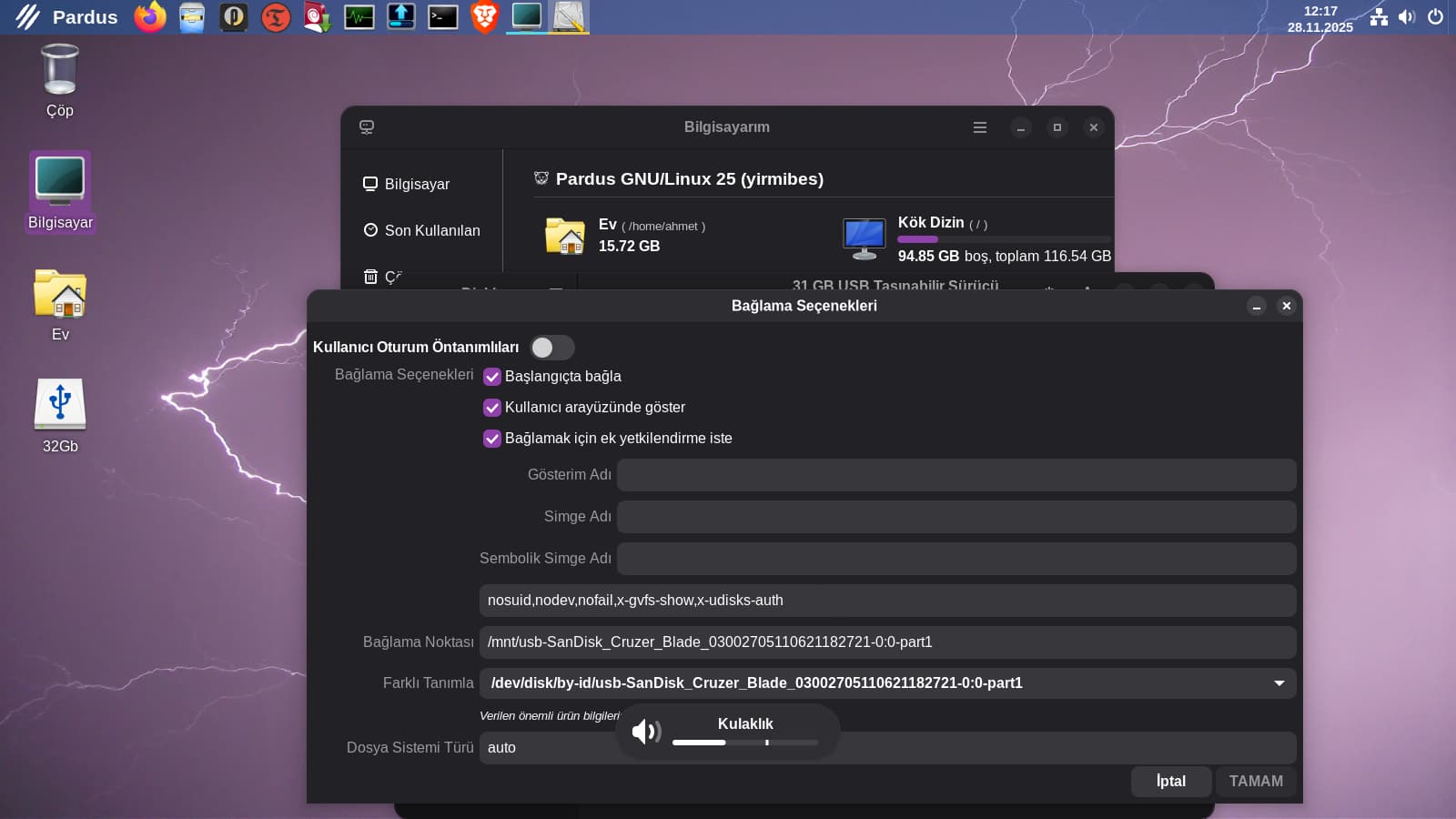Uncheck Kullanıcı arayüzünde göster checkbox
This screenshot has height=819, width=1456.
coord(492,408)
